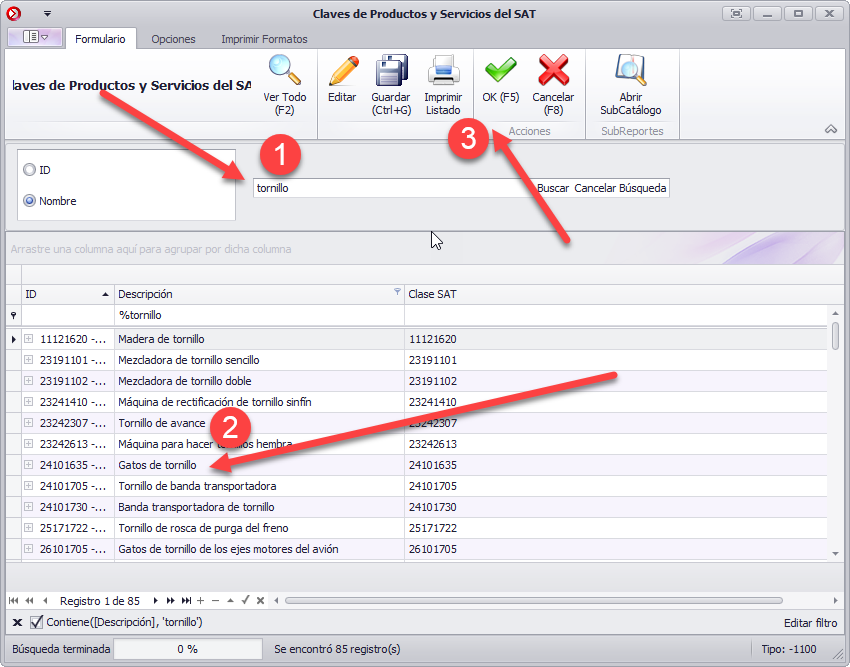Select the ID radio button
The height and width of the screenshot is (667, 850).
pos(29,170)
